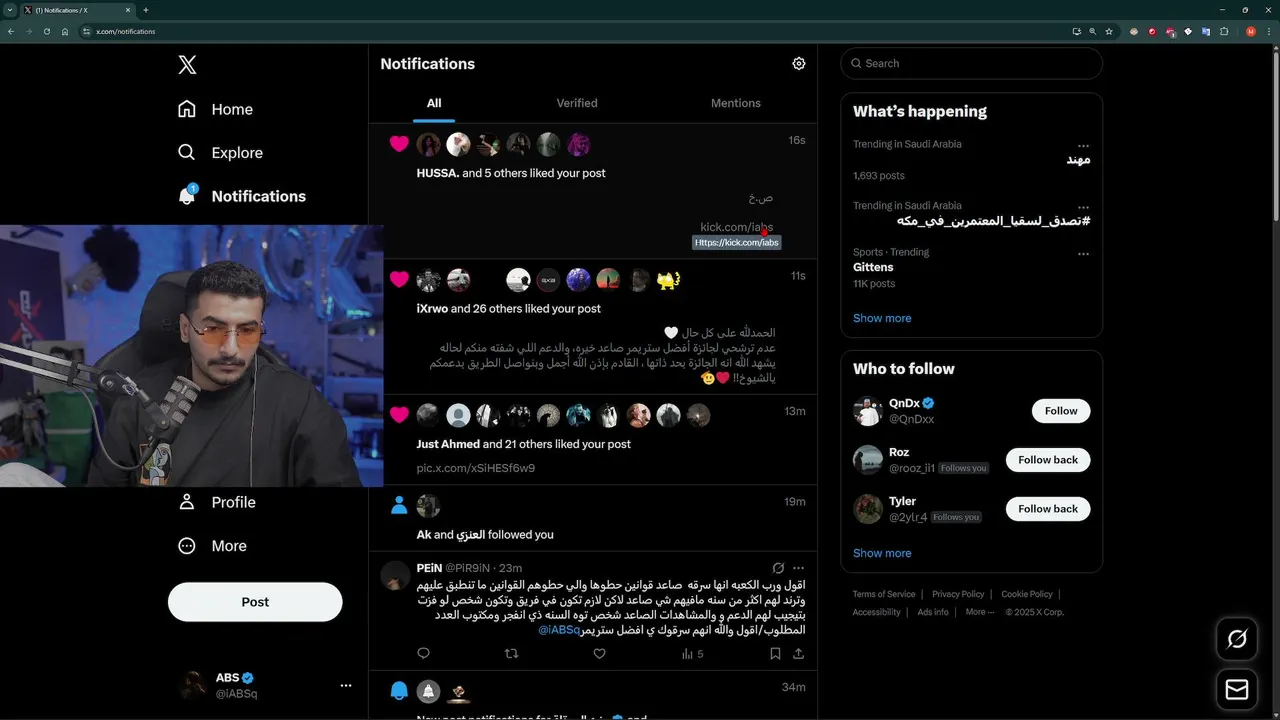
Task: Switch to the All tab
Action: 434,103
